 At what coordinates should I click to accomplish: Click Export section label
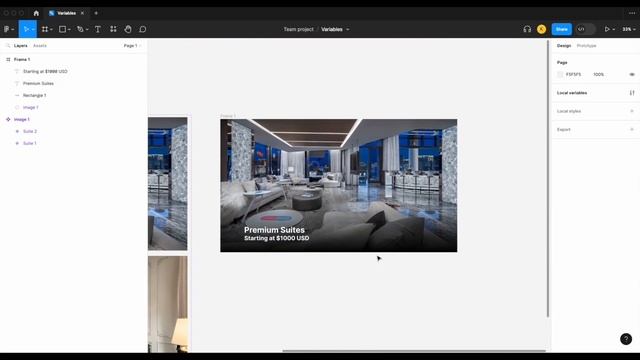pyautogui.click(x=564, y=129)
